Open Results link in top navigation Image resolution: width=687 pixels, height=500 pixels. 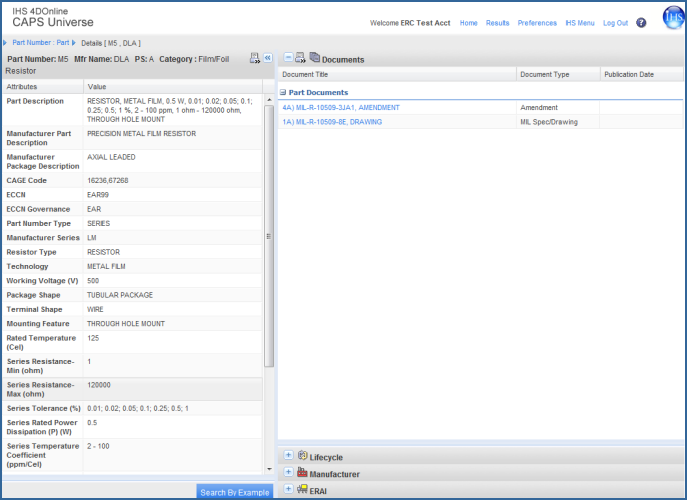click(x=497, y=23)
